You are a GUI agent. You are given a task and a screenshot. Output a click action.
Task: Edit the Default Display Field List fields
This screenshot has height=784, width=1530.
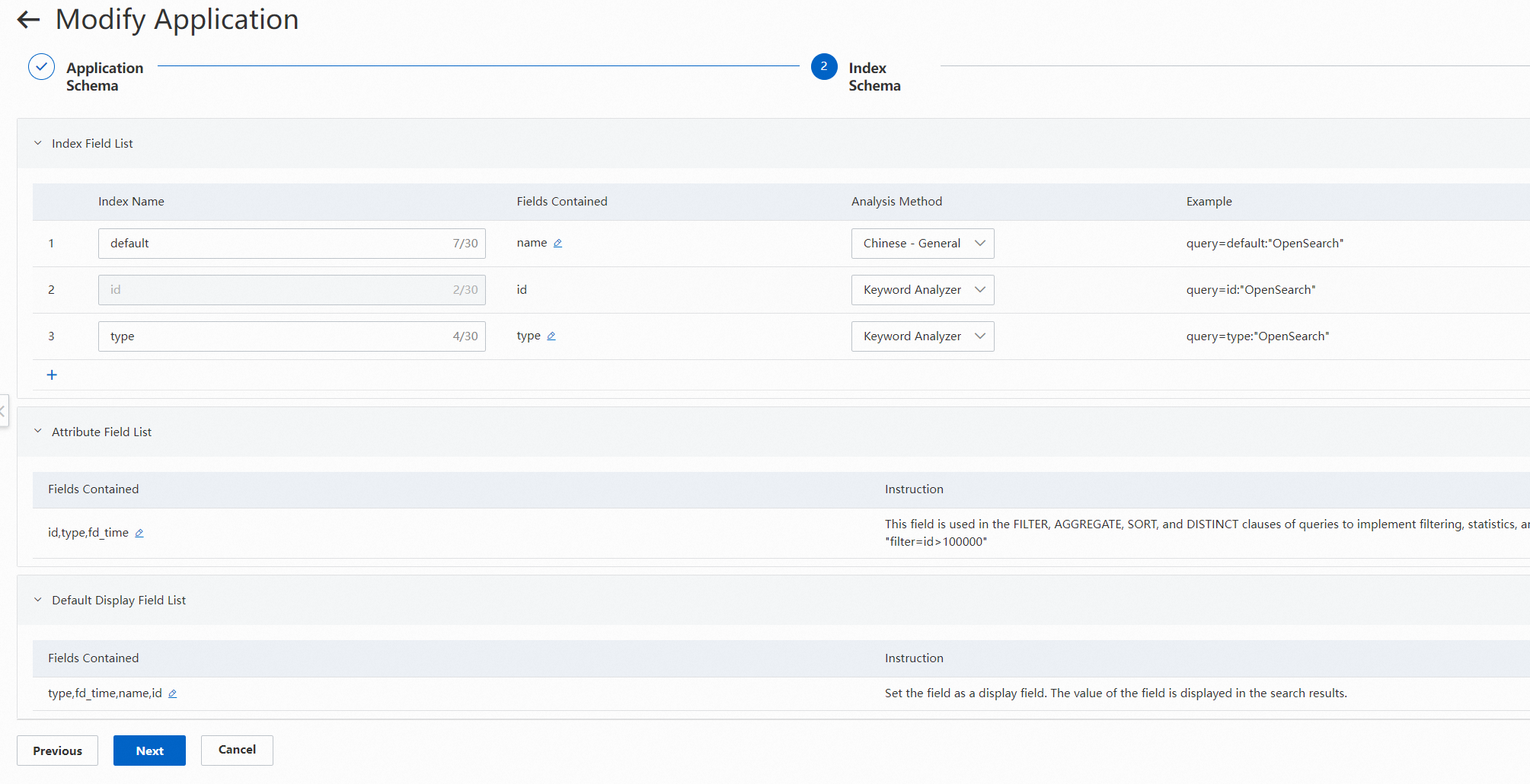coord(173,694)
